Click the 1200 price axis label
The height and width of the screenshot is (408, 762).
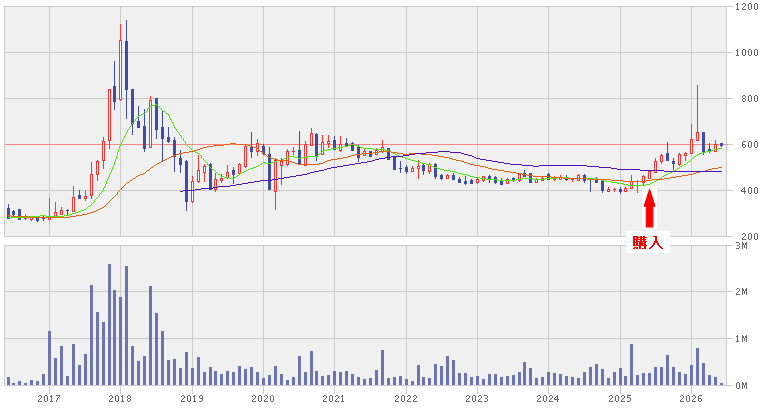pyautogui.click(x=747, y=7)
